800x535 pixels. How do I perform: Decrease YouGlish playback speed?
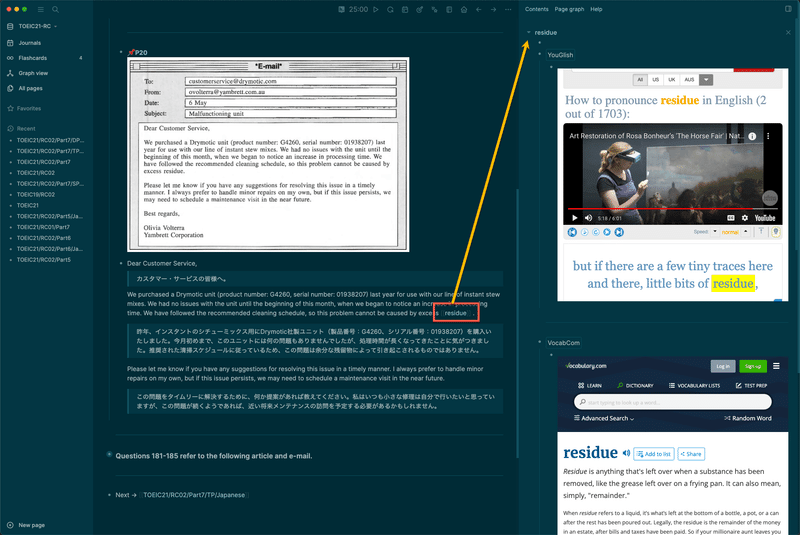[715, 232]
